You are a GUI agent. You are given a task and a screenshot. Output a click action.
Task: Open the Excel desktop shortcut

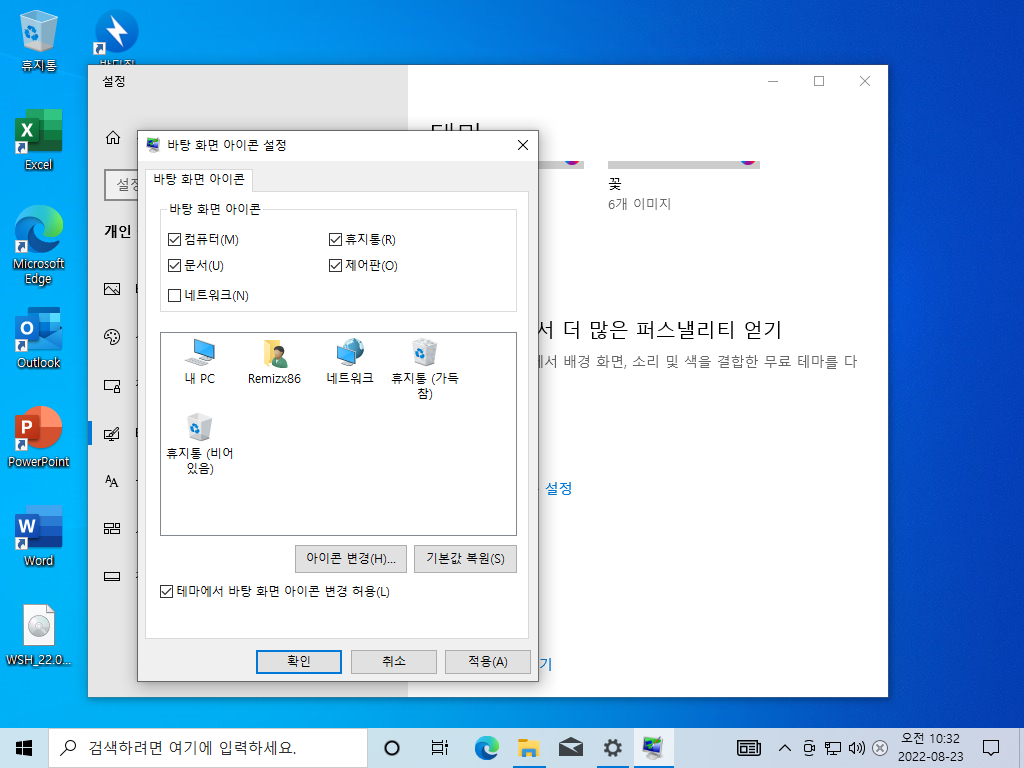(x=39, y=140)
